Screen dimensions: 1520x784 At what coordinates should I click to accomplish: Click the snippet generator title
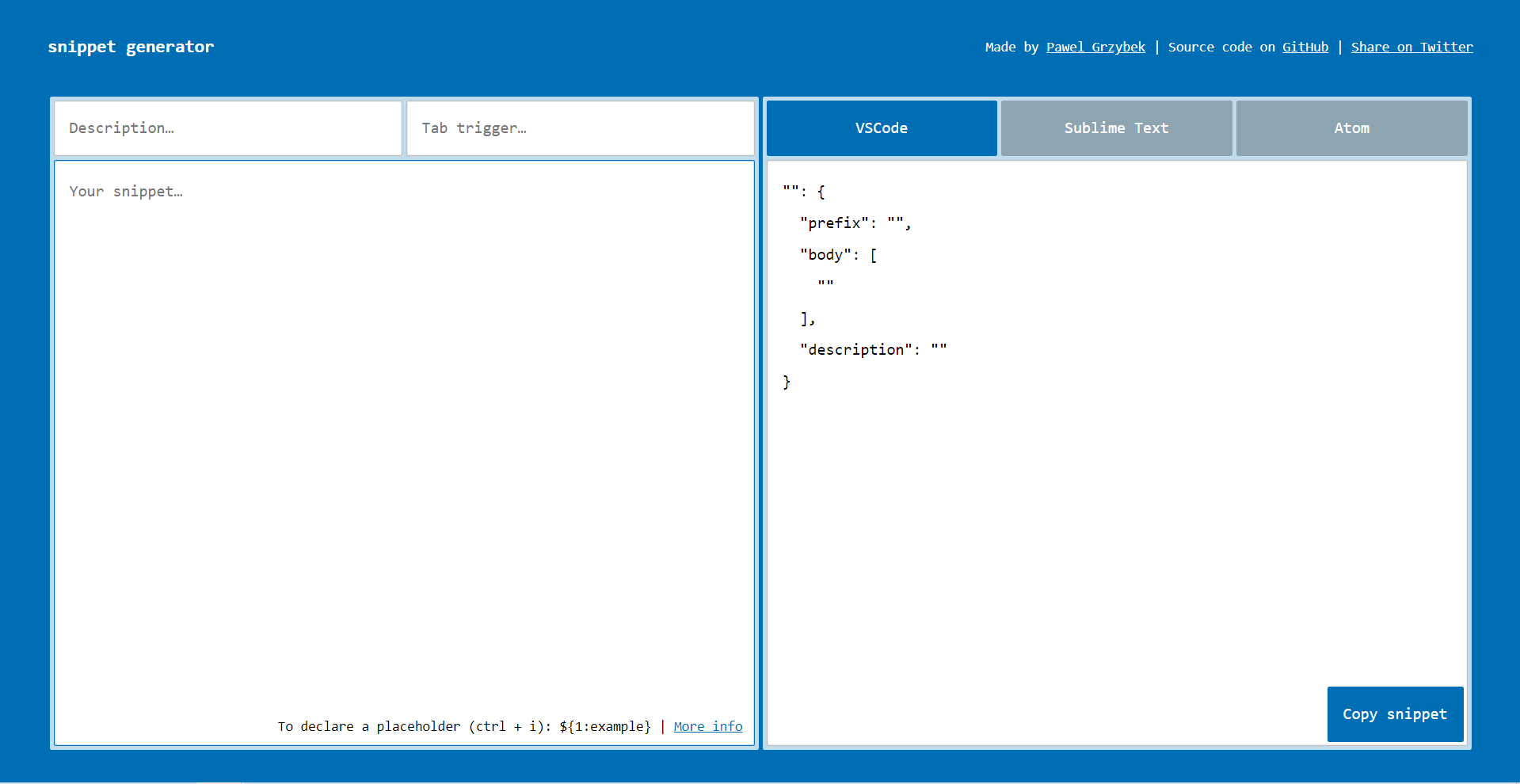(x=131, y=47)
